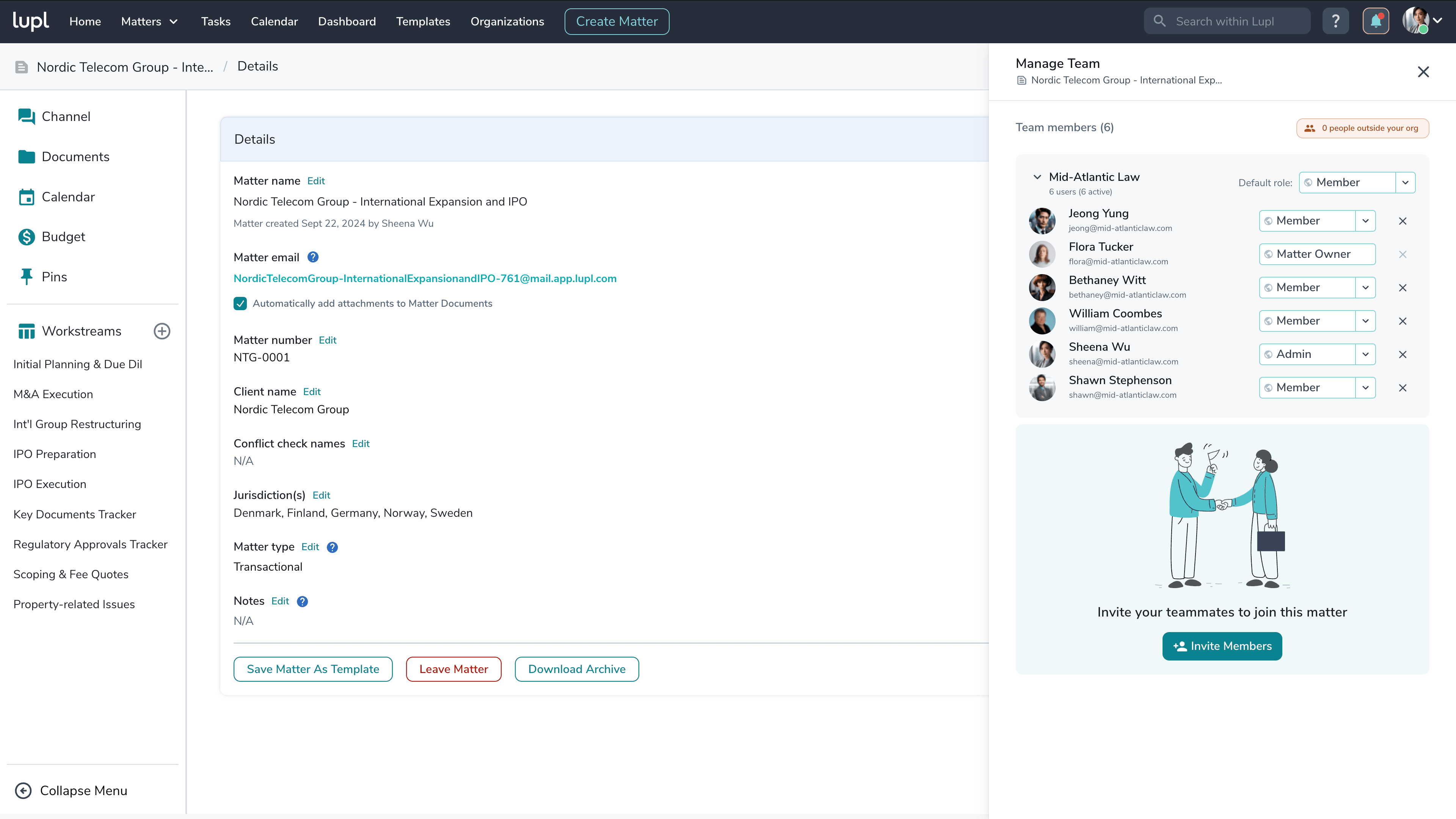
Task: Open Dashboard in top navigation
Action: (x=347, y=22)
